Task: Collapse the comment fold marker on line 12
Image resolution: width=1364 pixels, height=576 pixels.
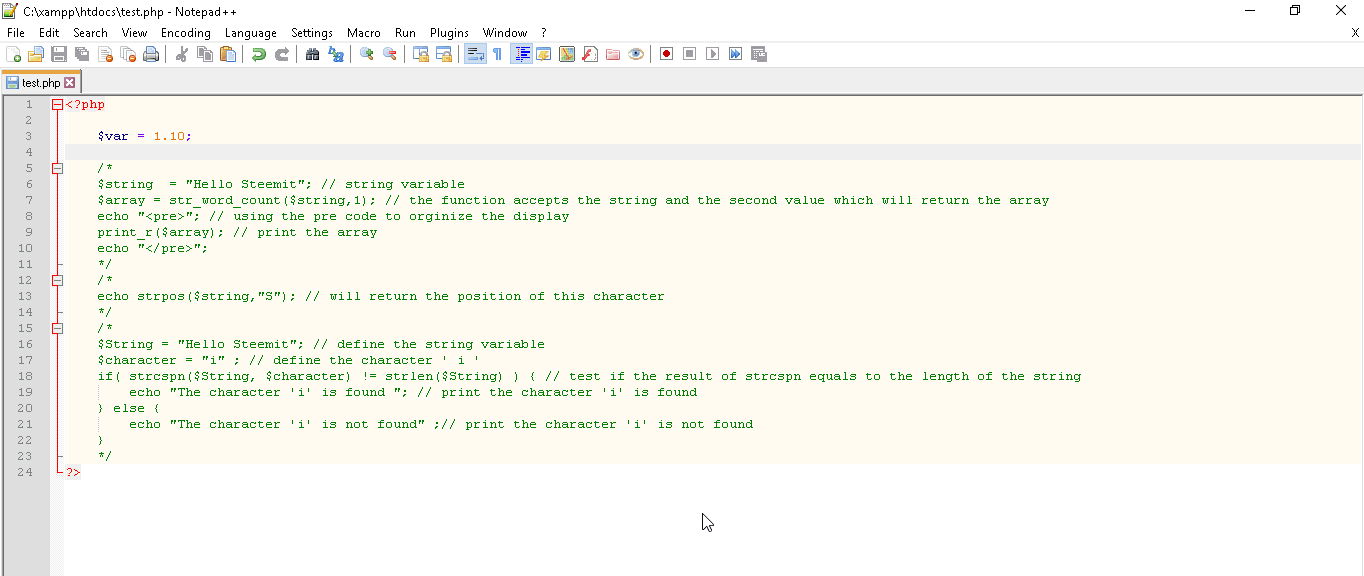Action: click(57, 280)
